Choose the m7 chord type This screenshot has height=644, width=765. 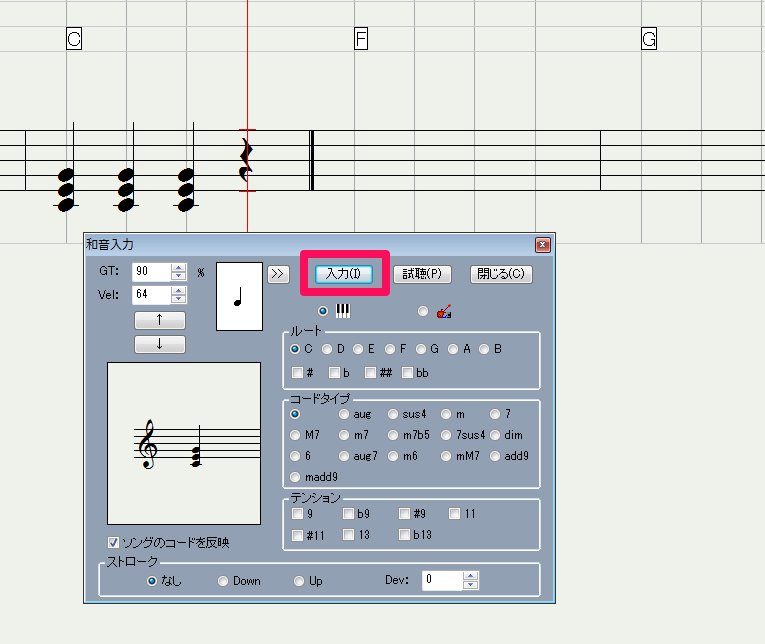pyautogui.click(x=345, y=435)
